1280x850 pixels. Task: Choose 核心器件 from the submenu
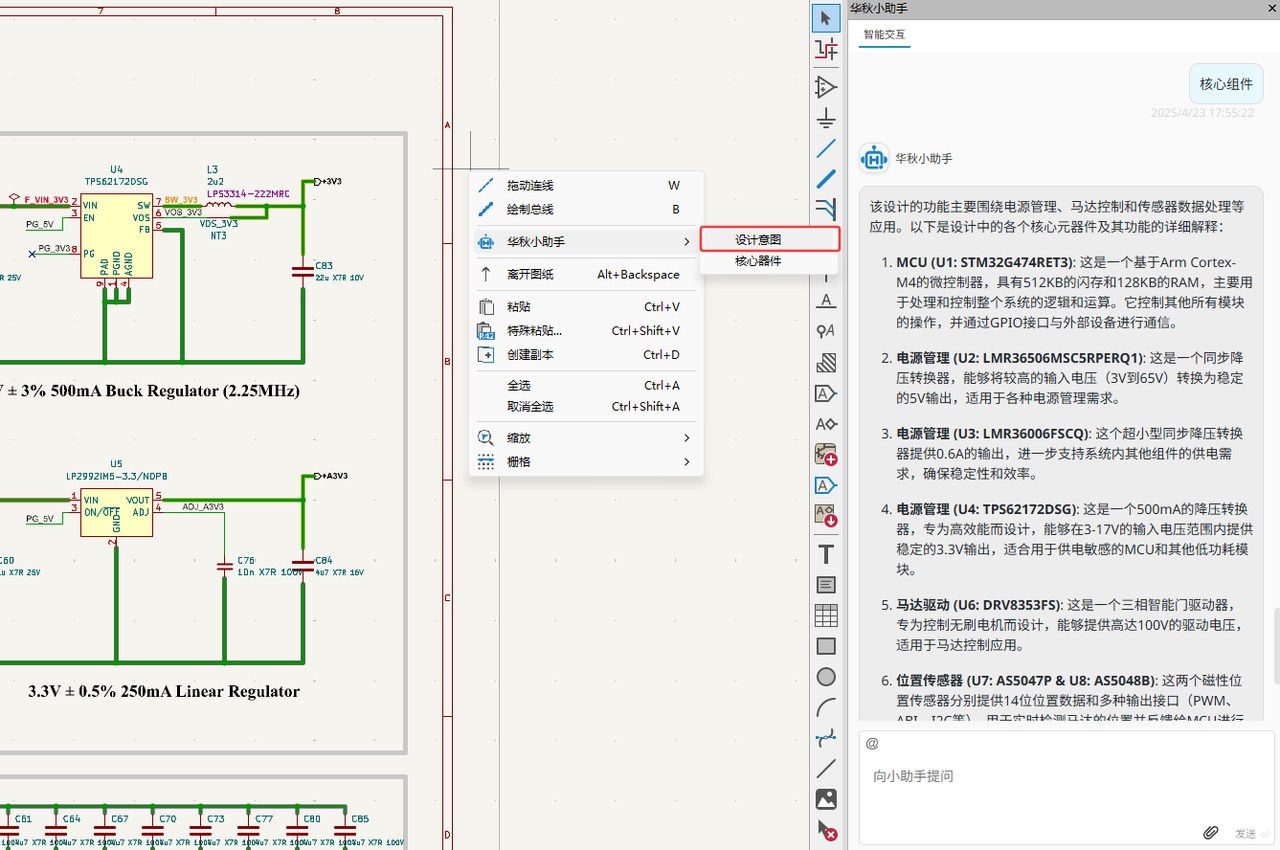point(758,261)
